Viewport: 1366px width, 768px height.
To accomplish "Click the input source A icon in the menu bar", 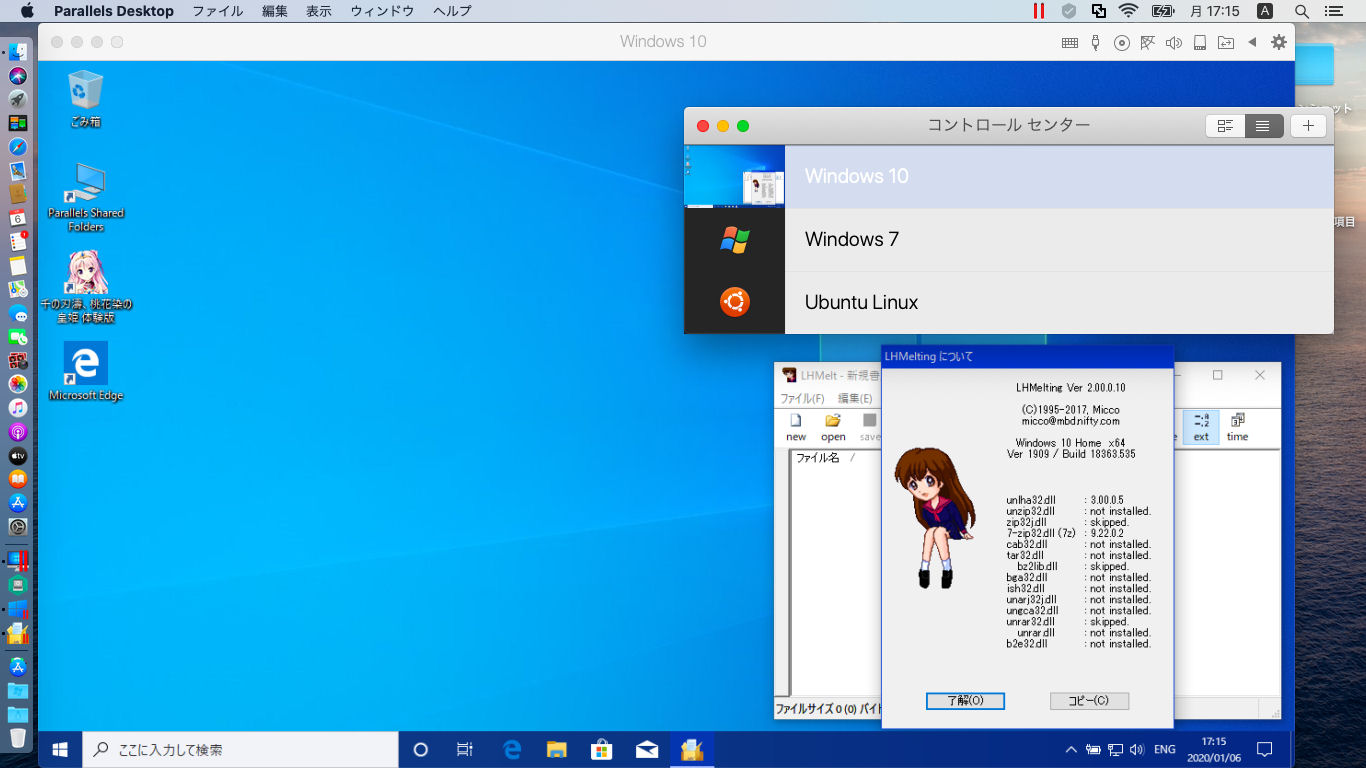I will click(x=1265, y=11).
